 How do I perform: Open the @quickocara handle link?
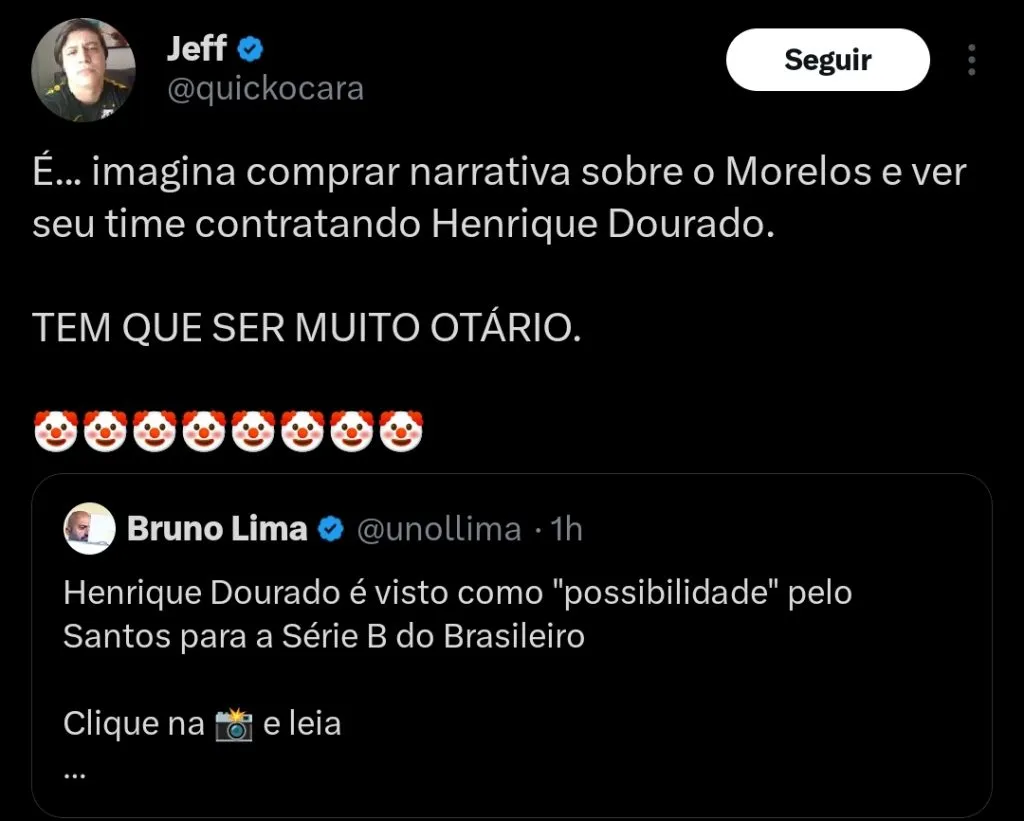(265, 90)
